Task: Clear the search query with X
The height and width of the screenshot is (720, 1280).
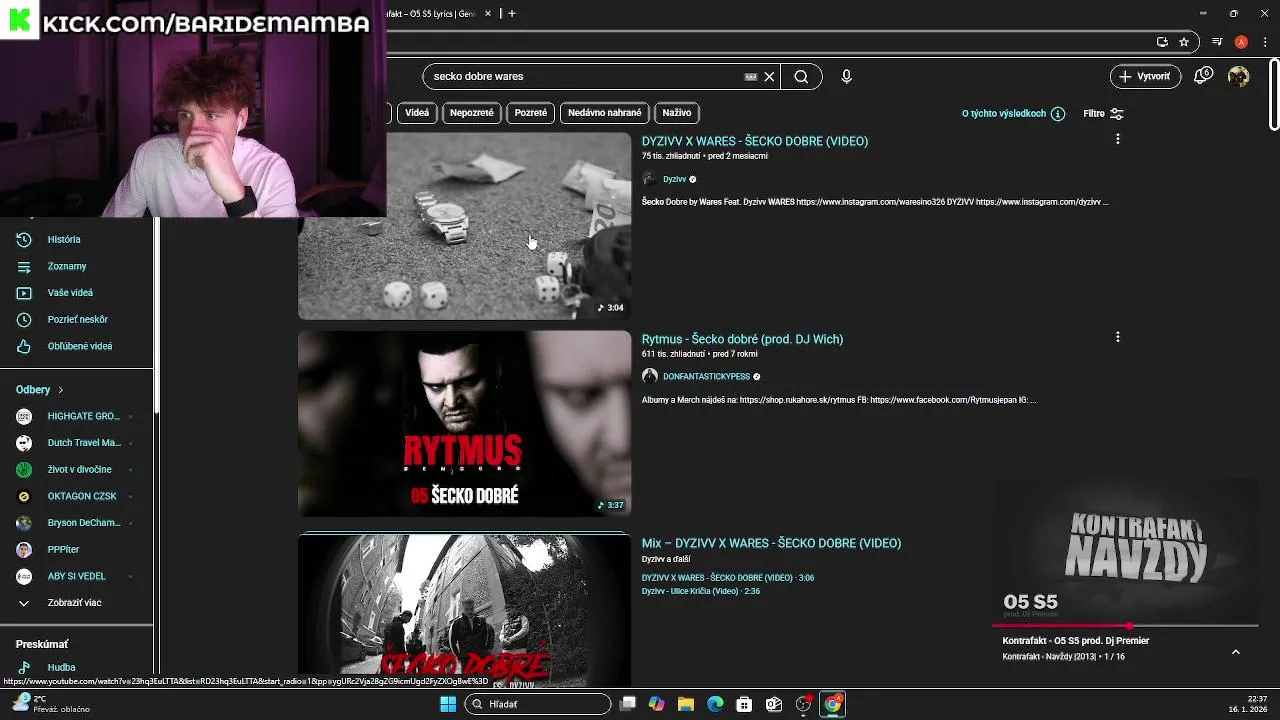Action: pyautogui.click(x=769, y=76)
